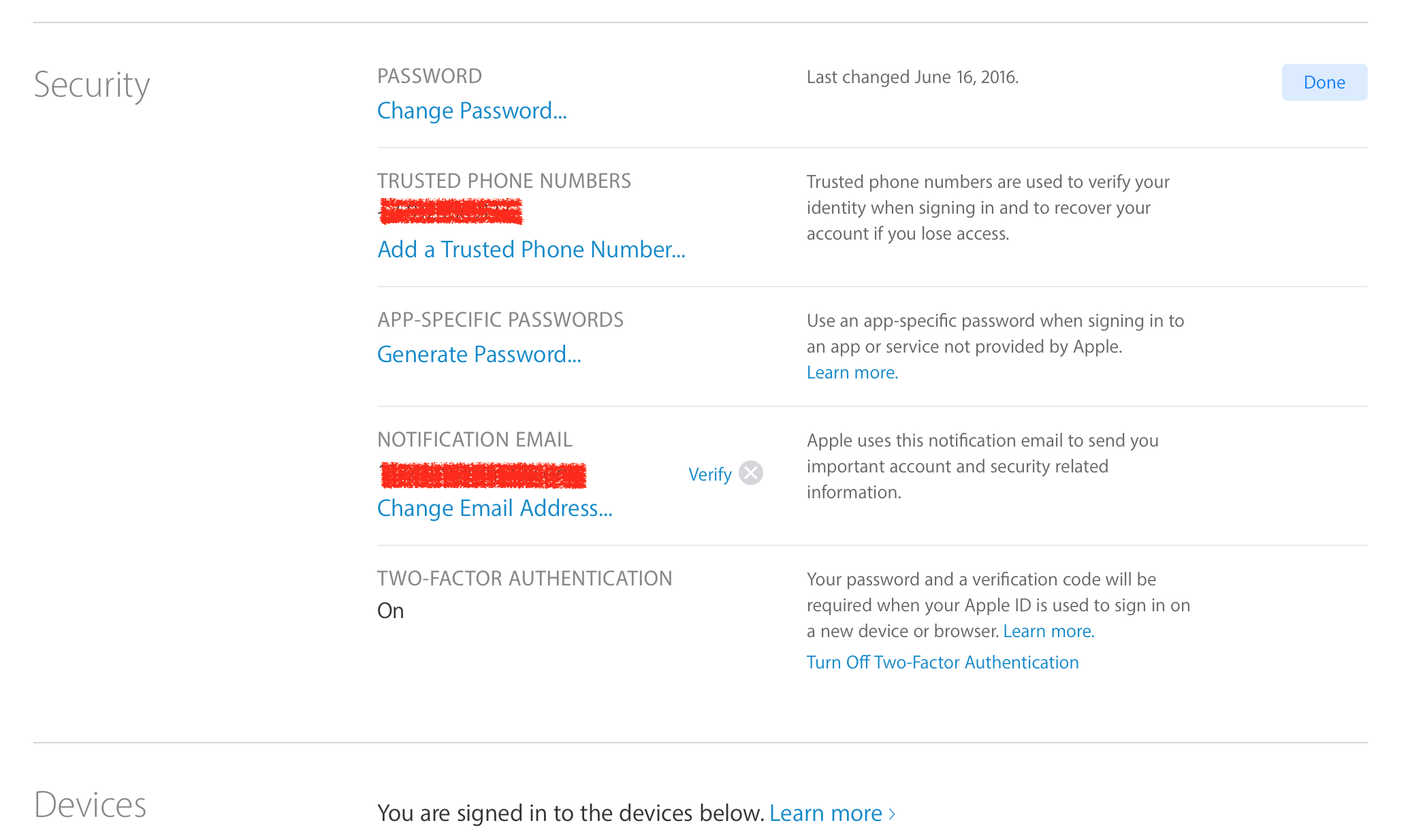Click the two-factor authentication On status
Image resolution: width=1427 pixels, height=840 pixels.
[390, 611]
